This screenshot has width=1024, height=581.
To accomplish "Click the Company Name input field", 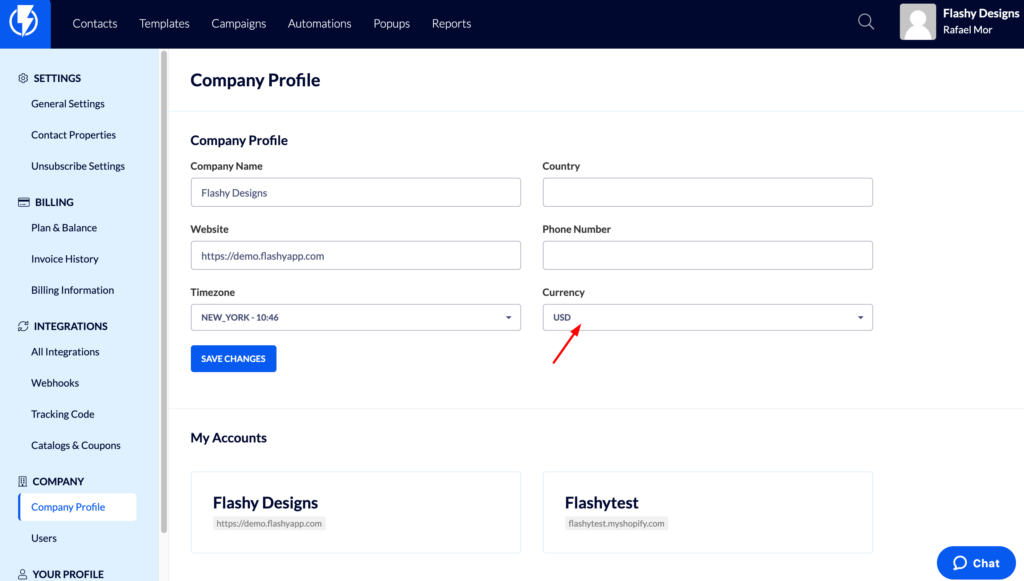I will pyautogui.click(x=355, y=193).
